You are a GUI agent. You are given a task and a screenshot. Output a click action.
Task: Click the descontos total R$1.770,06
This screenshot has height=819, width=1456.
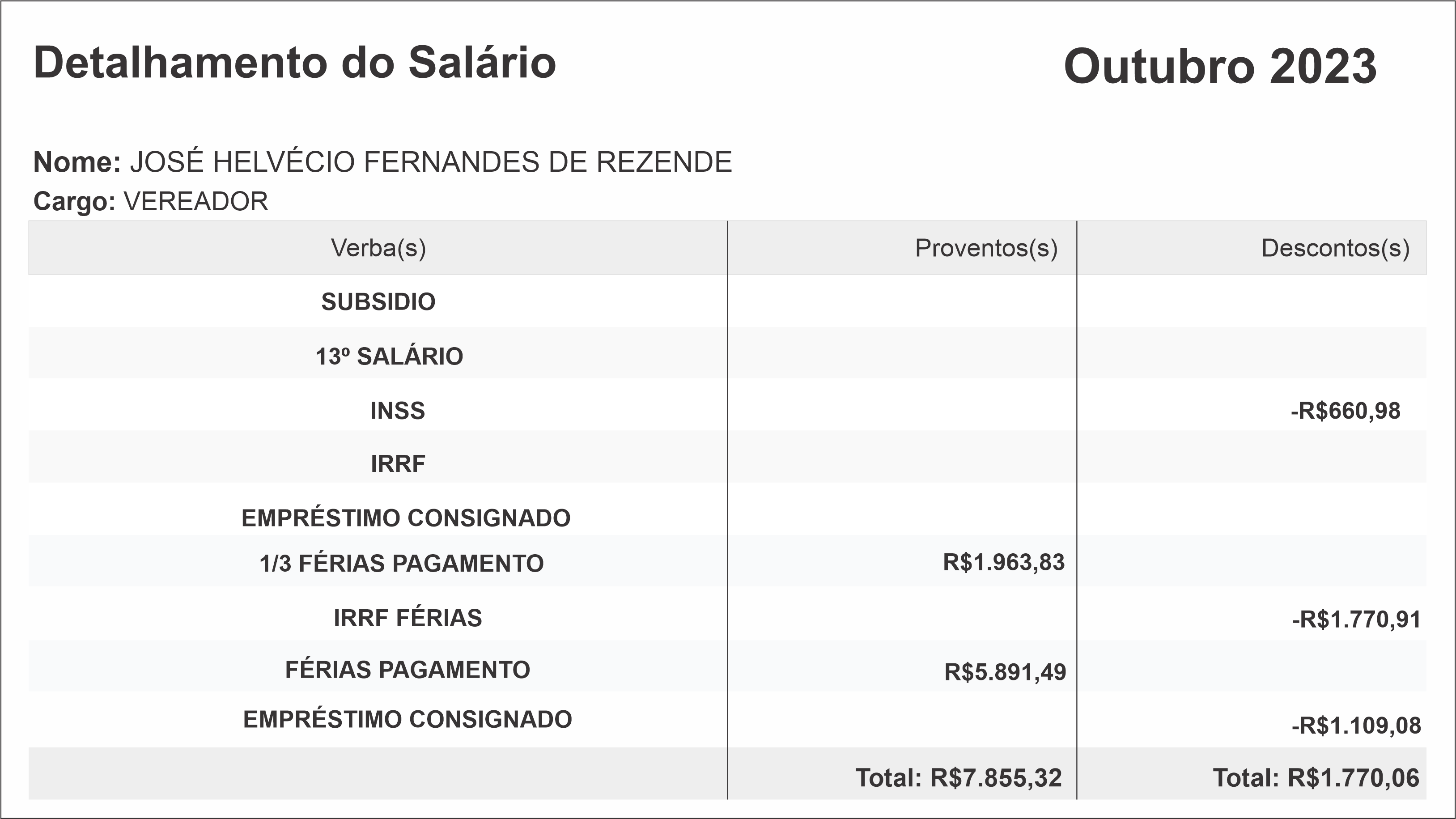click(1316, 778)
